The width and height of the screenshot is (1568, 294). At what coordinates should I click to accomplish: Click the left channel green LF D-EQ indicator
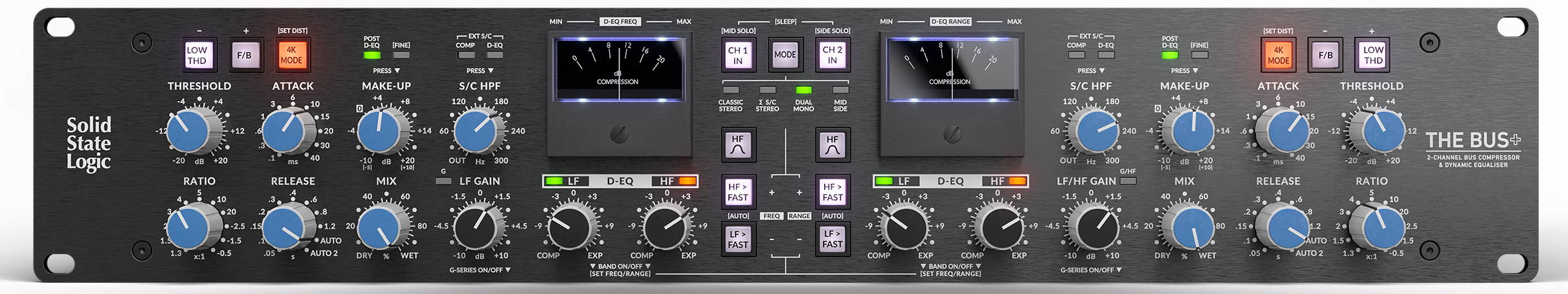click(x=554, y=181)
